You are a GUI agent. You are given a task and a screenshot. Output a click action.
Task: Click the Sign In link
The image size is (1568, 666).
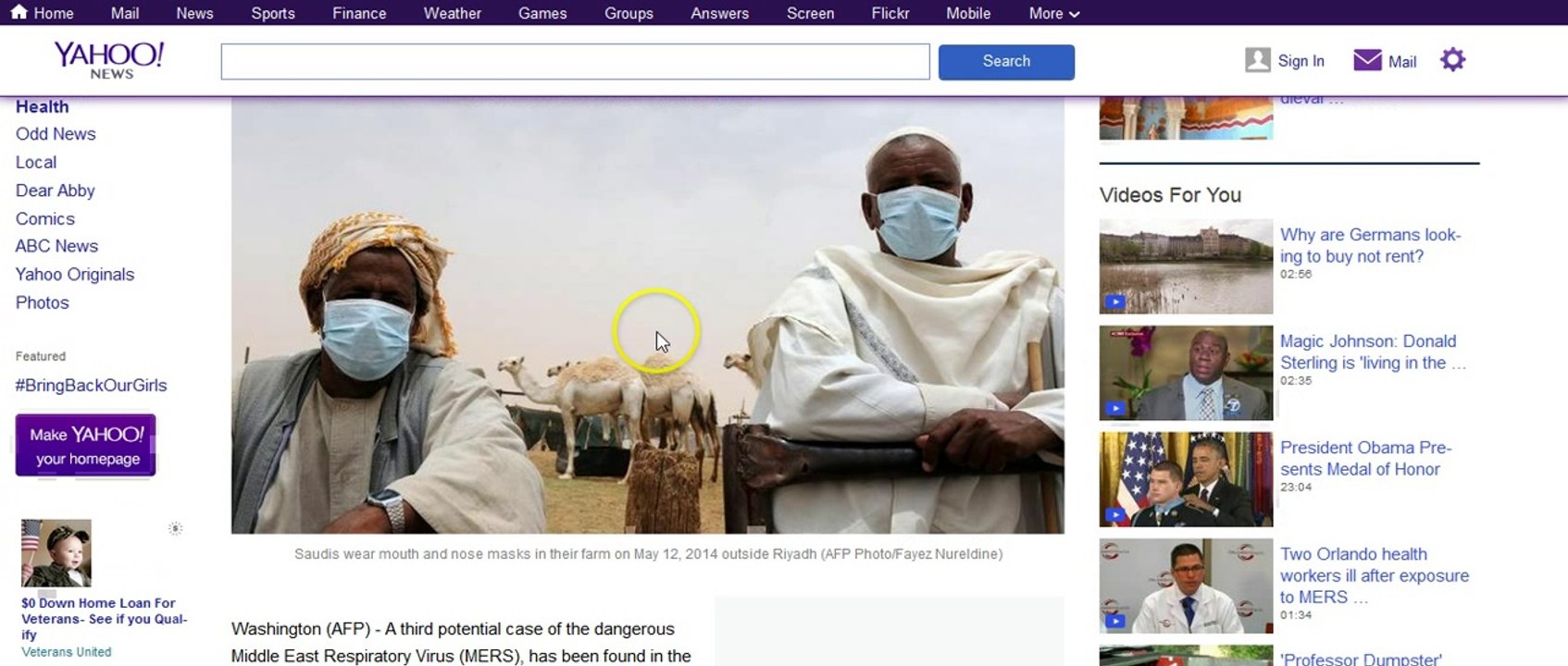[1300, 61]
